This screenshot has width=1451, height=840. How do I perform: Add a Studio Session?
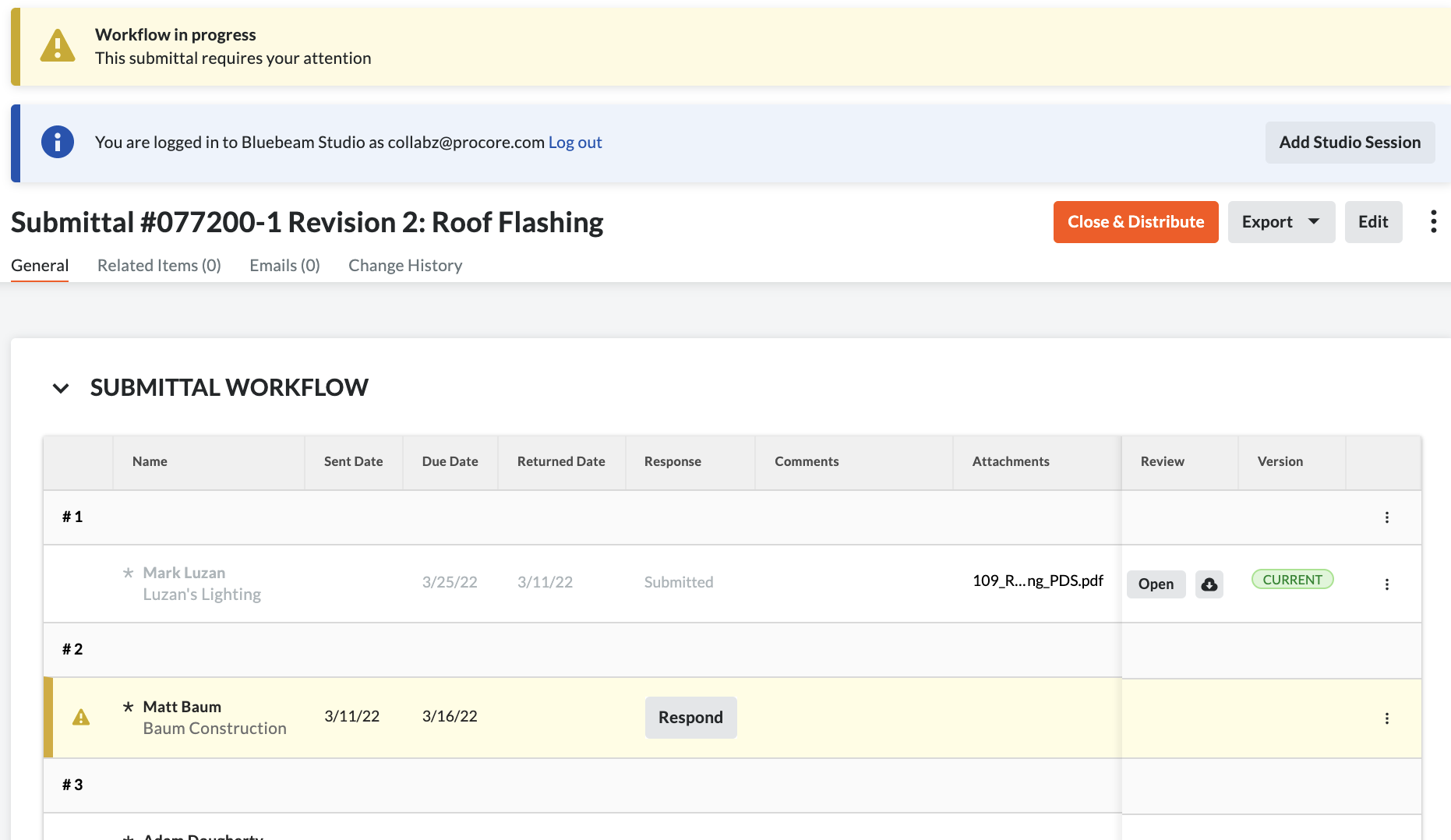1350,143
